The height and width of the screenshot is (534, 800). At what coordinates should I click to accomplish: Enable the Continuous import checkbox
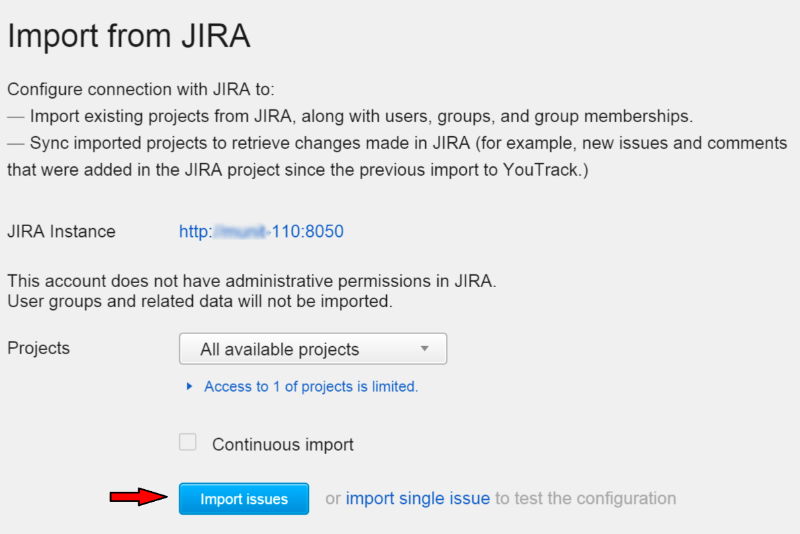(x=188, y=442)
